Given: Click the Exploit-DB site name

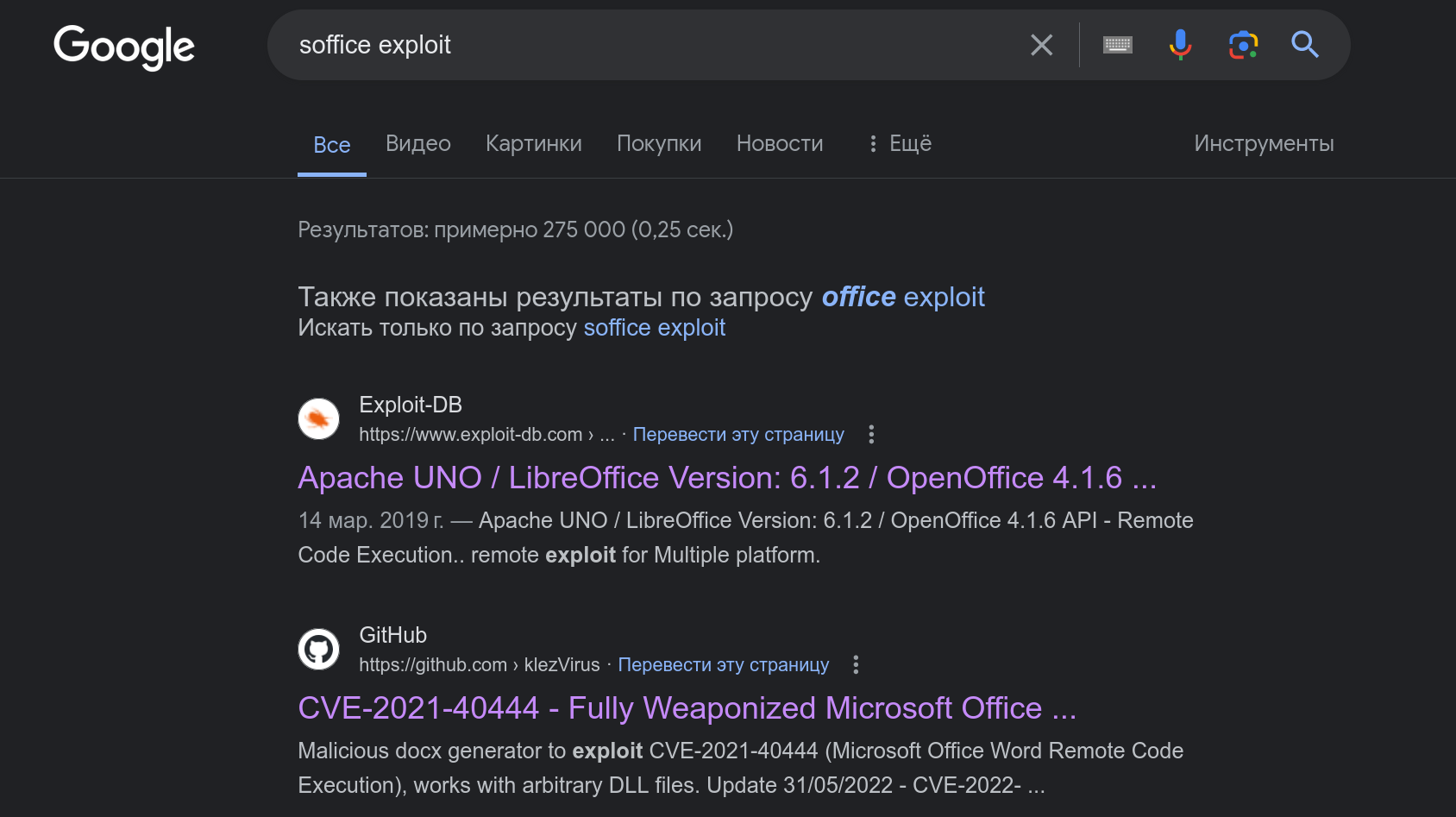Looking at the screenshot, I should (x=411, y=405).
